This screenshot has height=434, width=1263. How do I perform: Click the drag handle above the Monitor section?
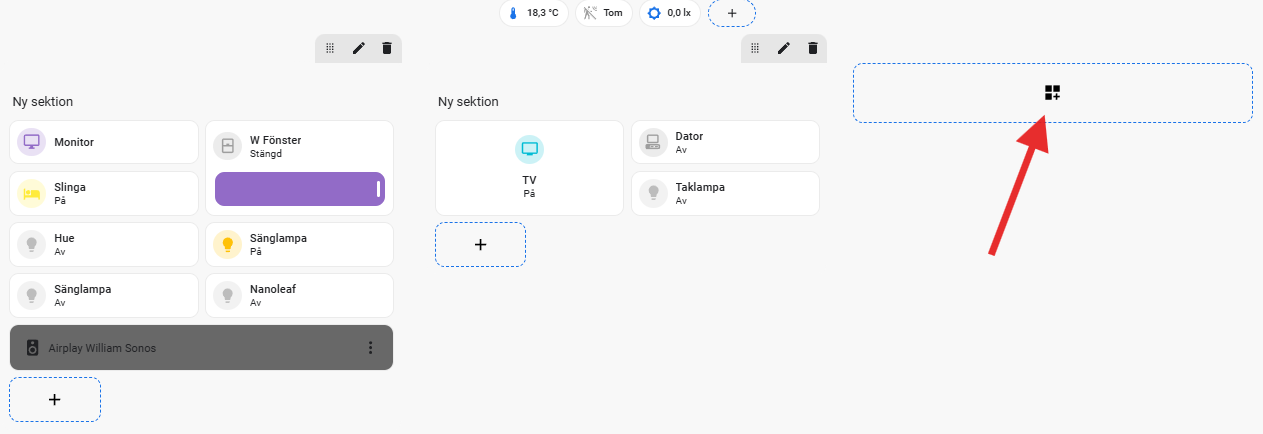tap(330, 48)
